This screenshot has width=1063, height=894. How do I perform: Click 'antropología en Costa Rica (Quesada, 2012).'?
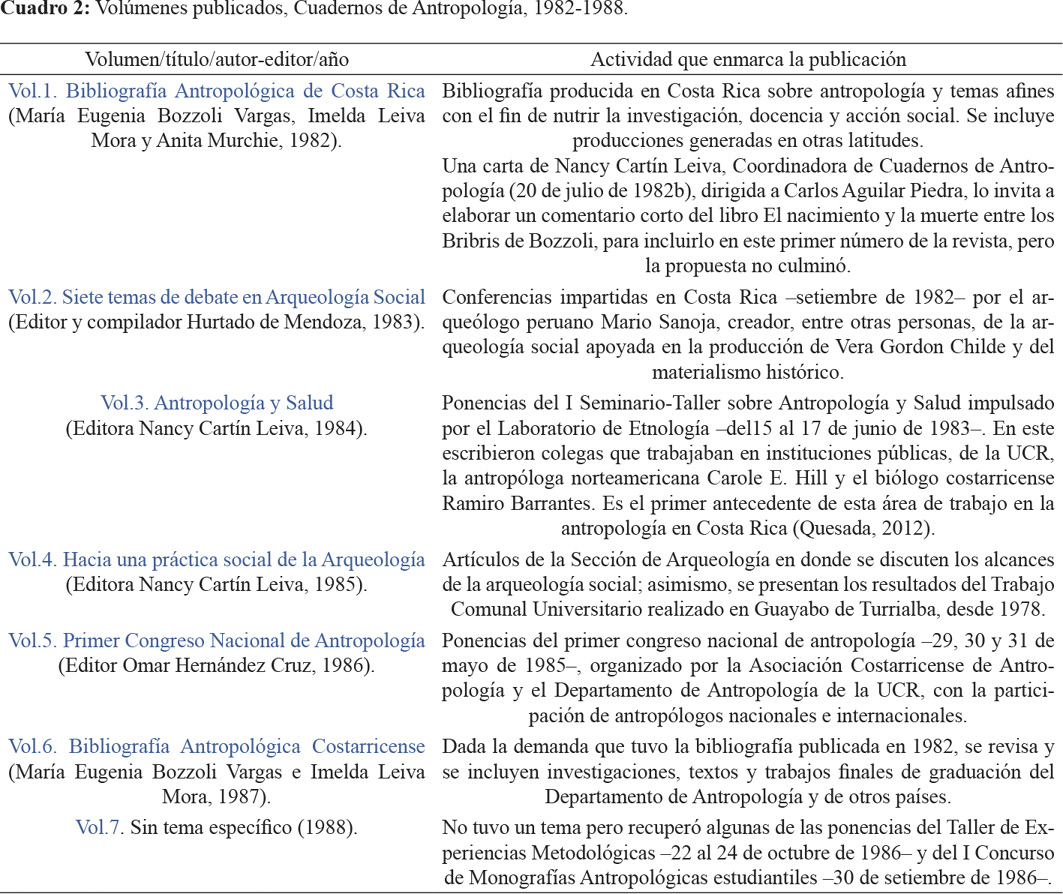point(748,528)
